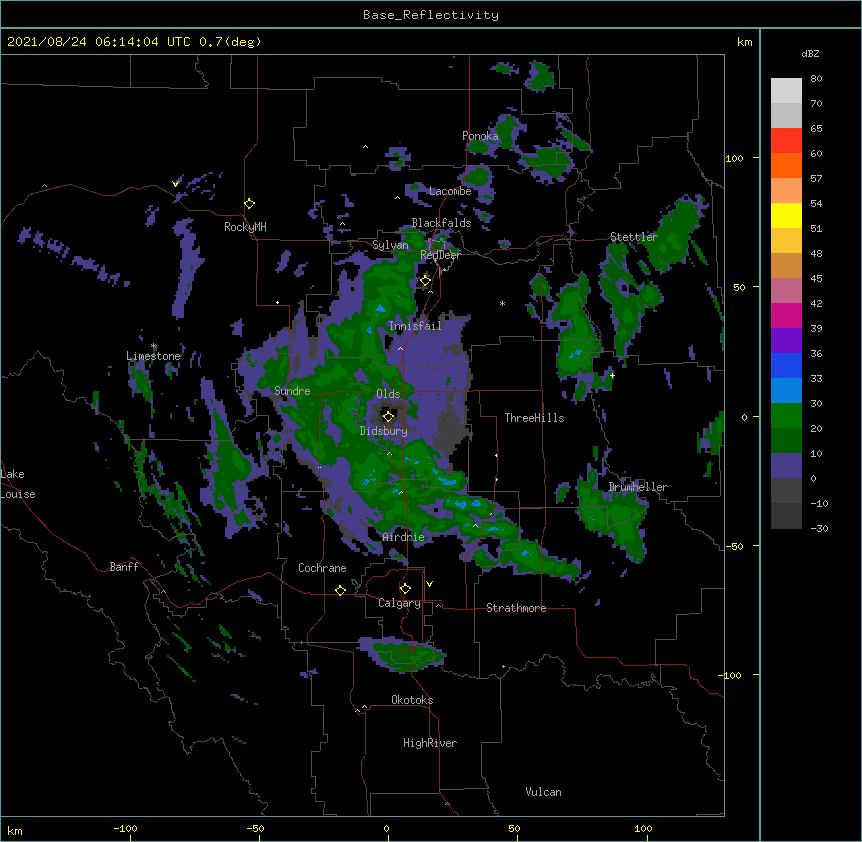Click the magenta 39-42 dBZ legend swatch
The width and height of the screenshot is (862, 842).
(786, 315)
